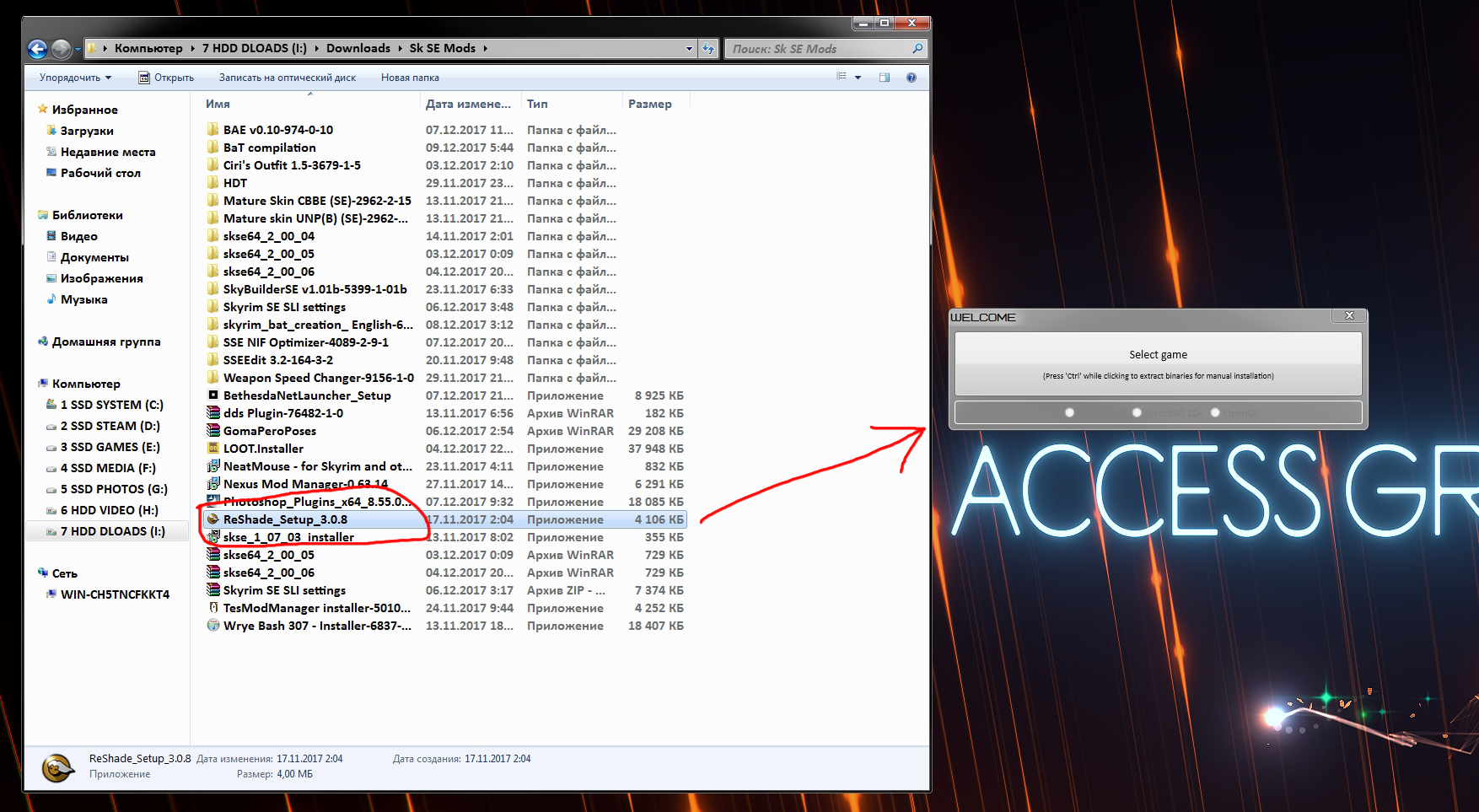Select Видео library
This screenshot has width=1479, height=812.
(x=79, y=236)
